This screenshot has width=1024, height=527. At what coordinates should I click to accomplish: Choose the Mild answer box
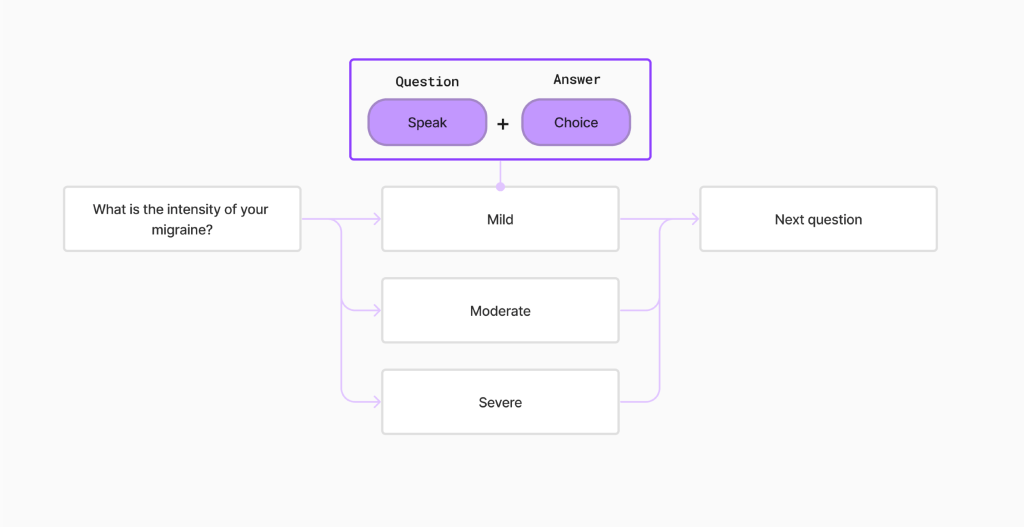[500, 219]
